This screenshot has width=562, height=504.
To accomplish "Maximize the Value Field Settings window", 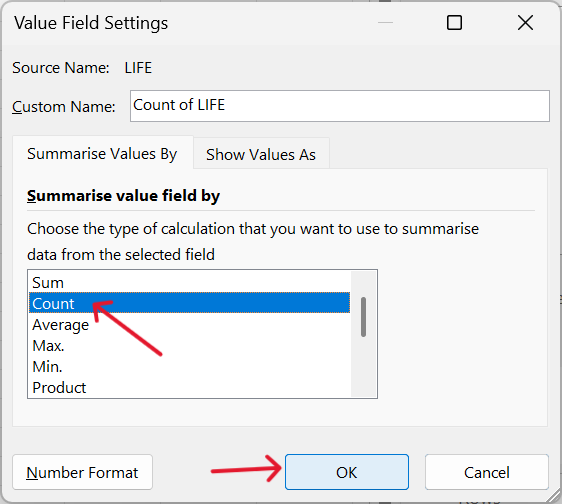I will [454, 23].
